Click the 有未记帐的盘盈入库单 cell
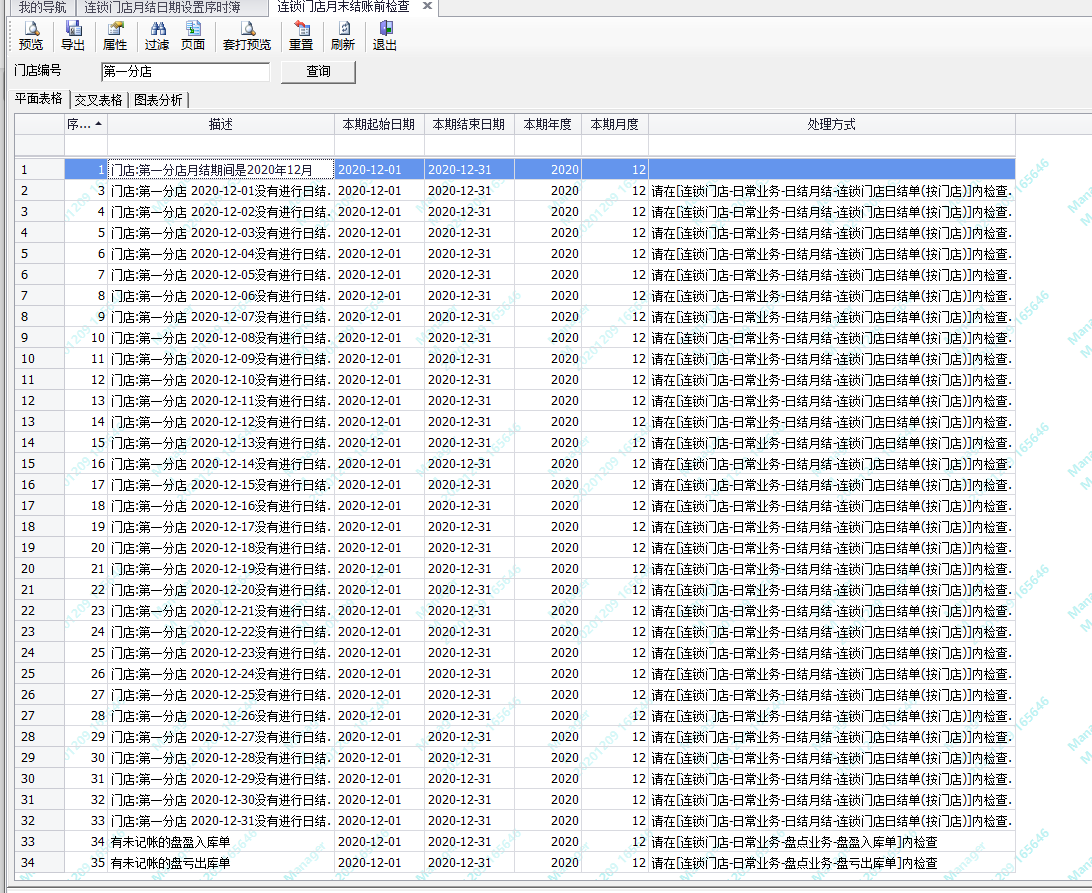 tap(221, 842)
